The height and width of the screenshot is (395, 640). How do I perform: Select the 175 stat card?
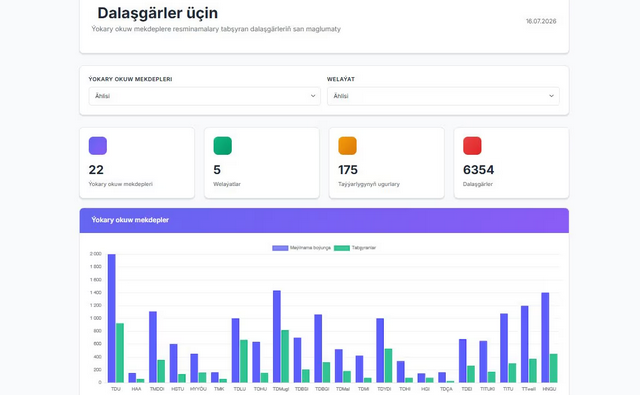tap(387, 163)
